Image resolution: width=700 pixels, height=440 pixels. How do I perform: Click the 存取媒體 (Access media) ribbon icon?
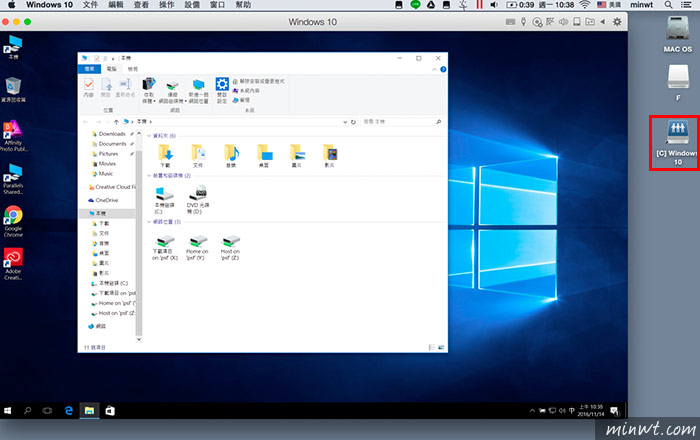tap(149, 84)
